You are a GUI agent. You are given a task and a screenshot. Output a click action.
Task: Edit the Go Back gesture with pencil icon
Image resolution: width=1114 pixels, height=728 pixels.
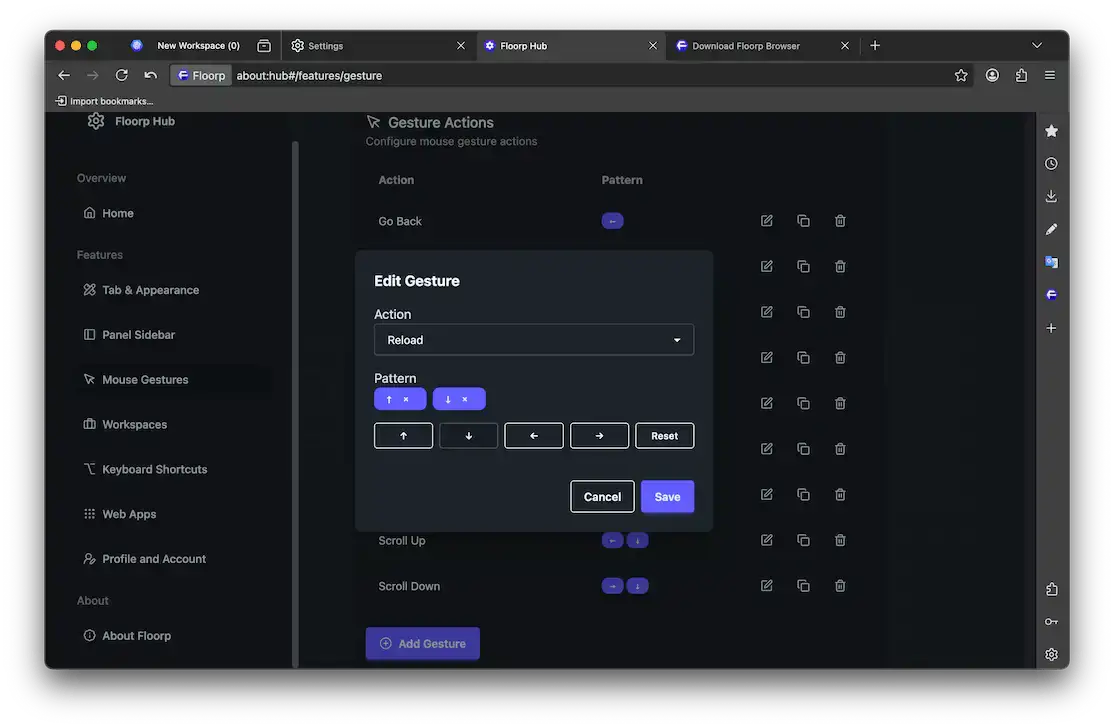(766, 220)
